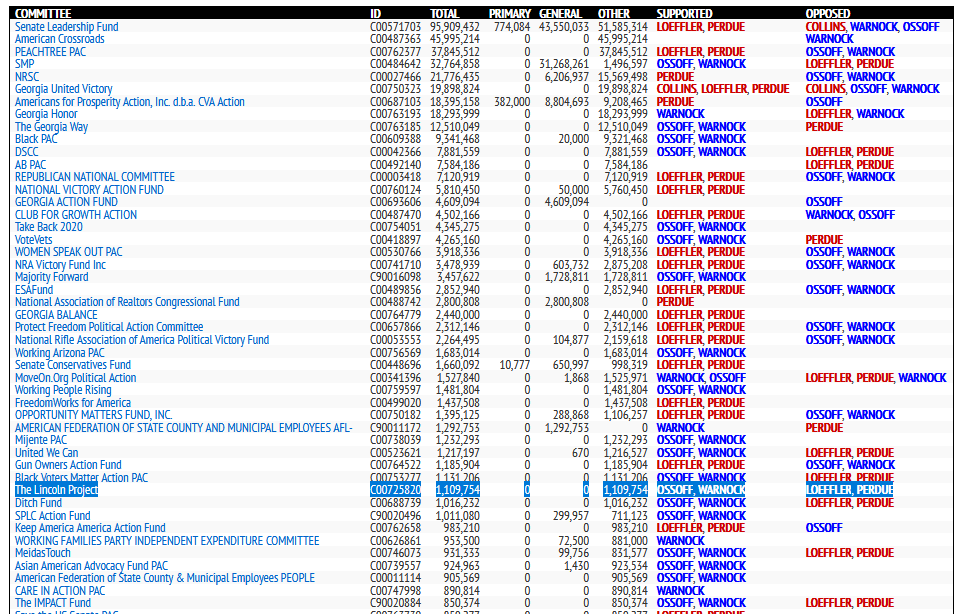Click the Black PAC link
The image size is (959, 614).
[x=36, y=139]
